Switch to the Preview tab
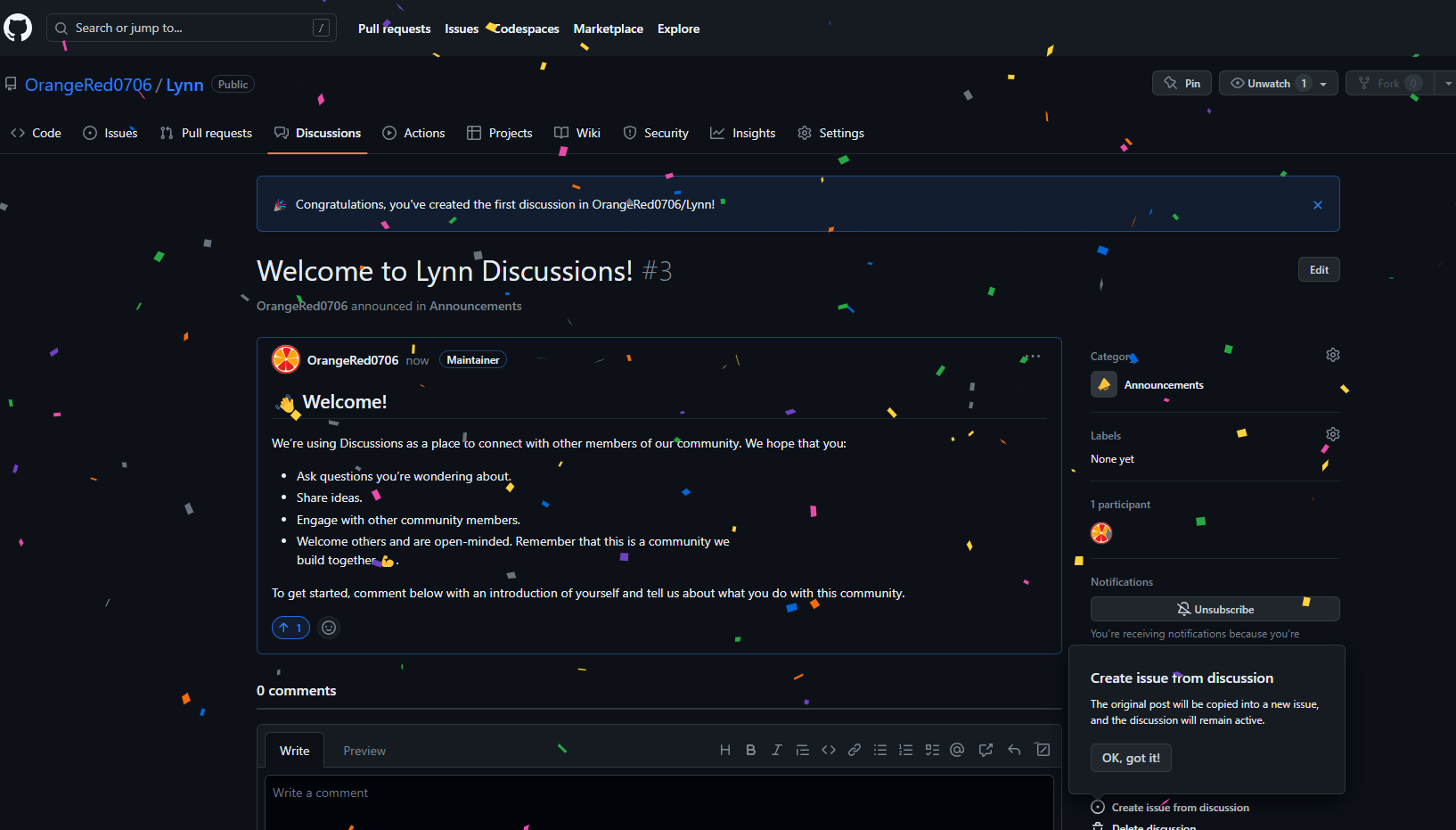 364,751
